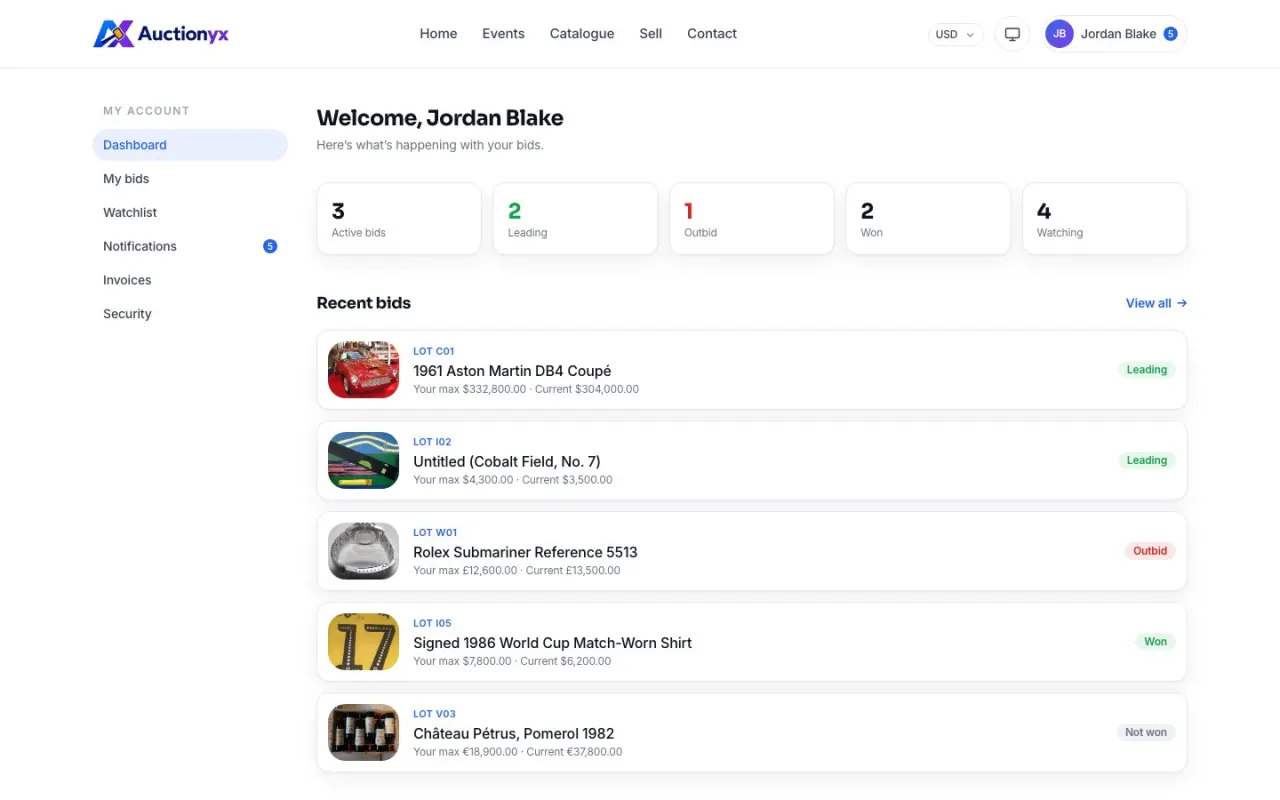Viewport: 1280px width, 800px height.
Task: Open Invoices in sidebar
Action: click(x=190, y=280)
